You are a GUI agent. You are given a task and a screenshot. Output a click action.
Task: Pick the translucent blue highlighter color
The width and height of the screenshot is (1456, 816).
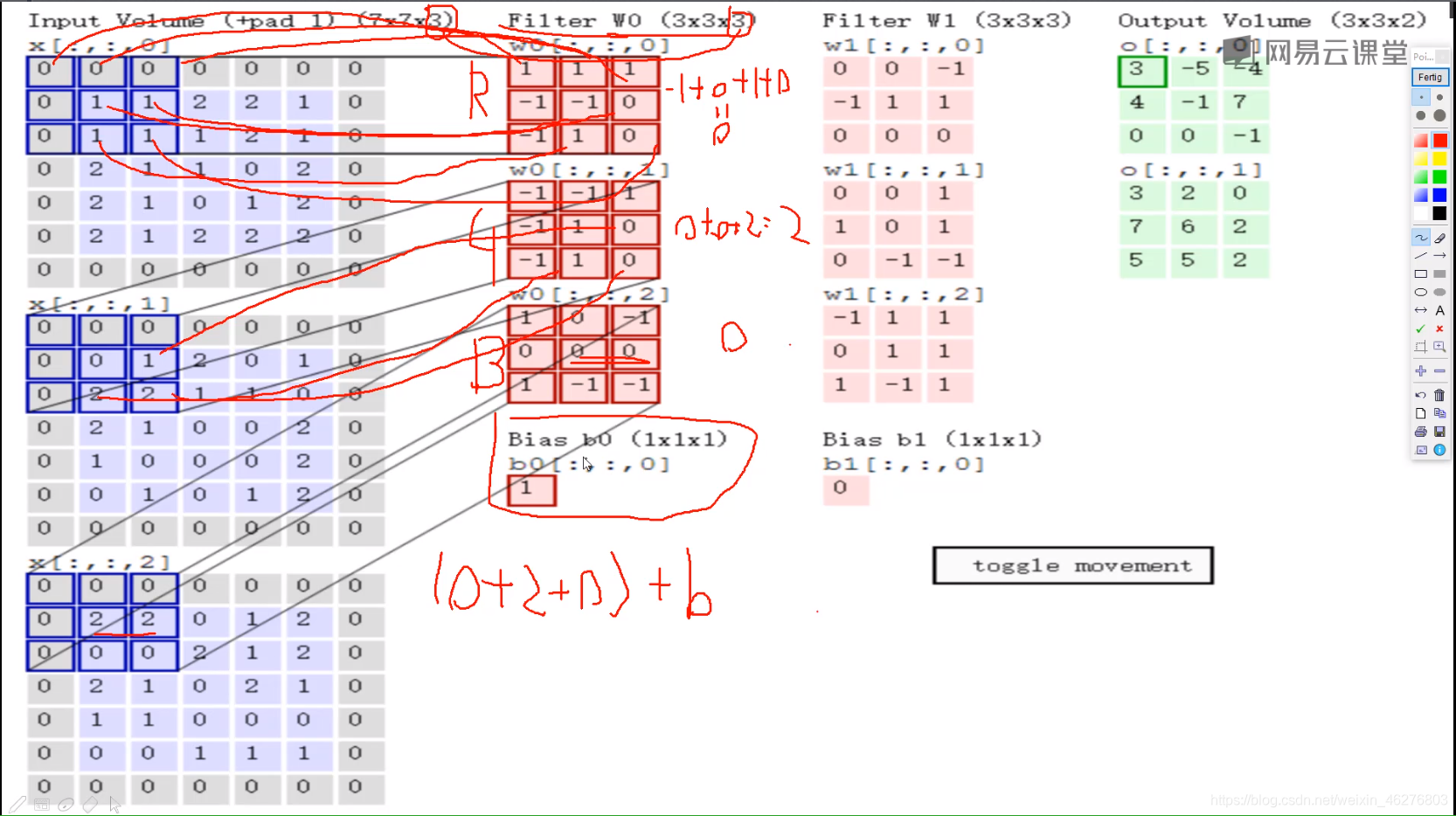[x=1421, y=195]
